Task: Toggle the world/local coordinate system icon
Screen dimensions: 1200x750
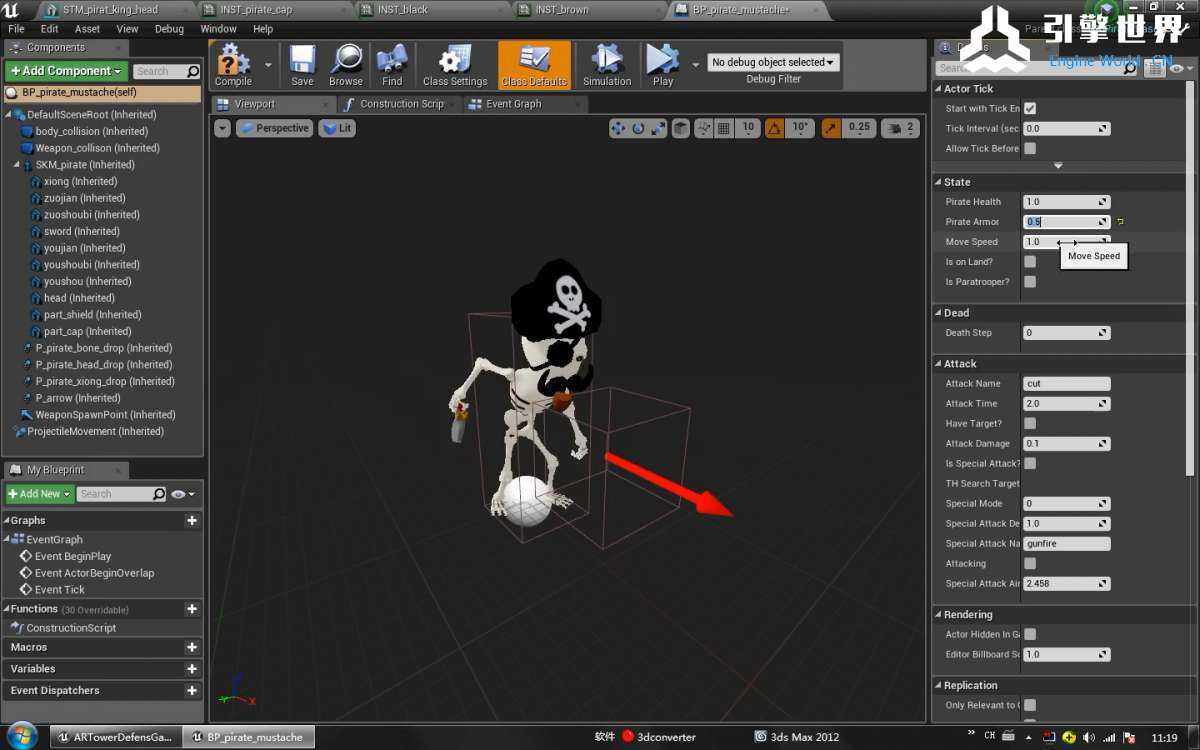Action: [681, 128]
